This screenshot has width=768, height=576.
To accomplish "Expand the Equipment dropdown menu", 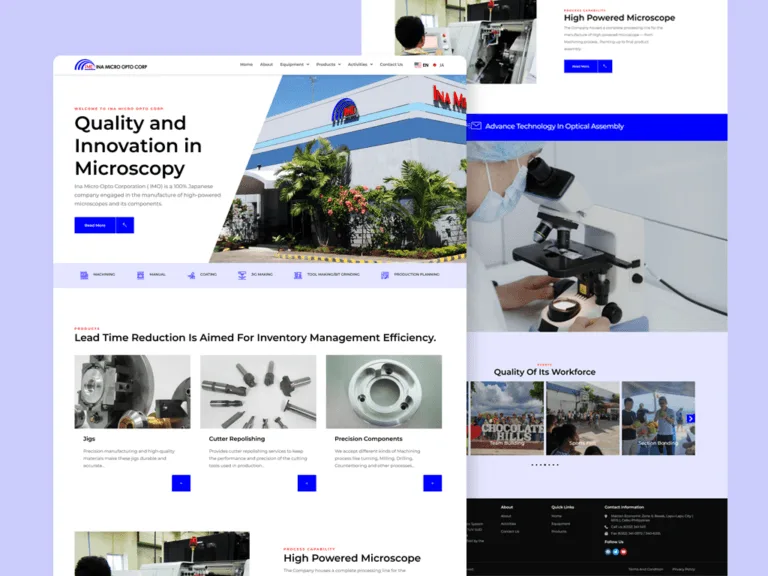I will 294,65.
